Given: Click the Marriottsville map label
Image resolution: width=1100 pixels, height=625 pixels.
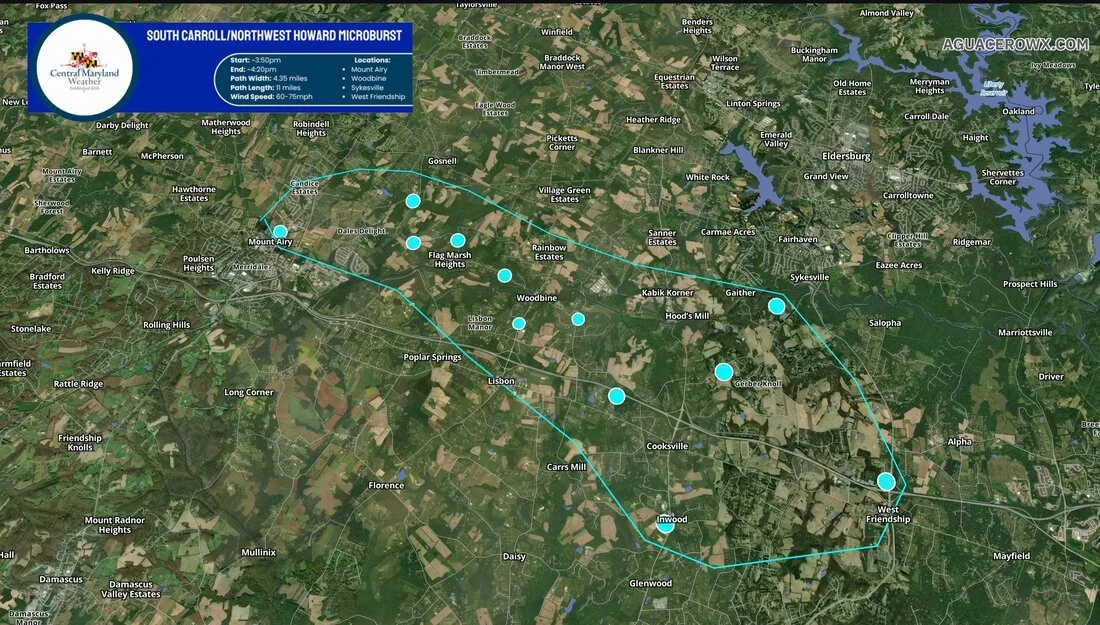Looking at the screenshot, I should [1025, 332].
